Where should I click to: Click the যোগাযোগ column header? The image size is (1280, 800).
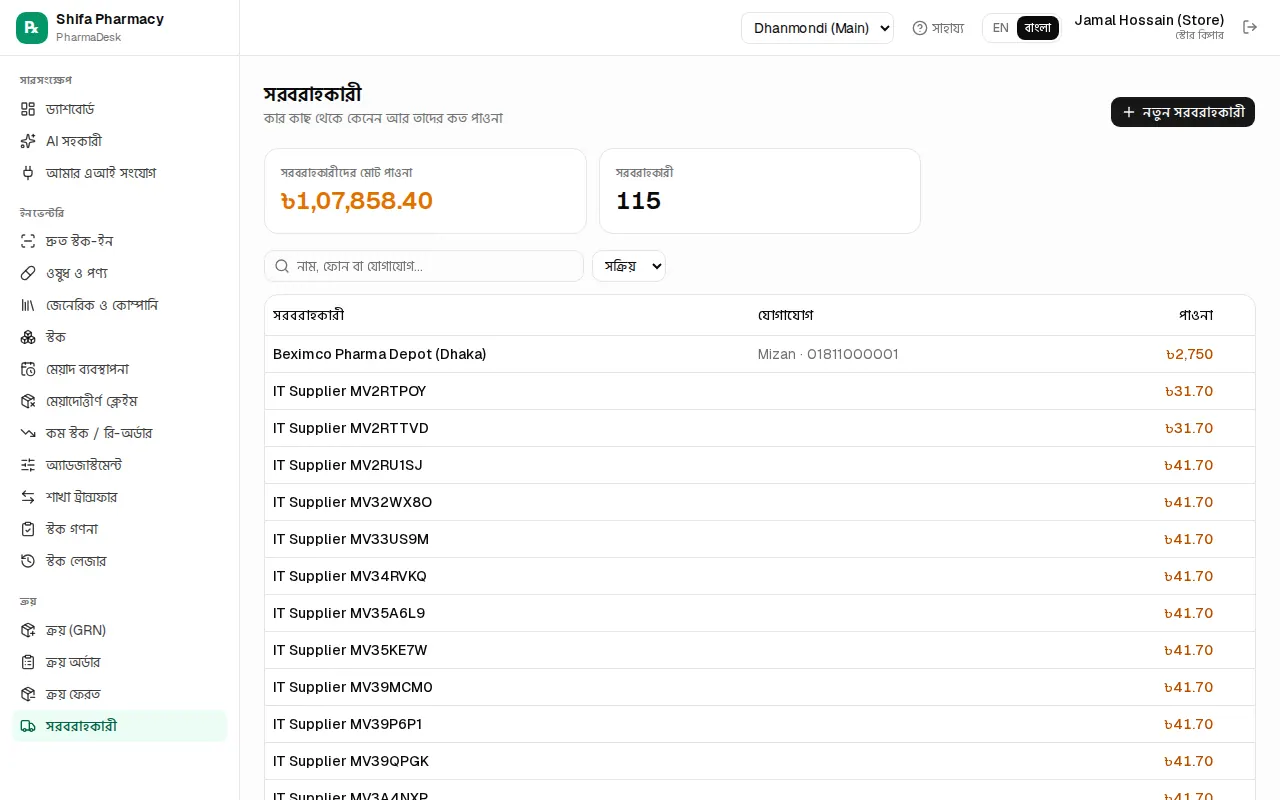785,315
